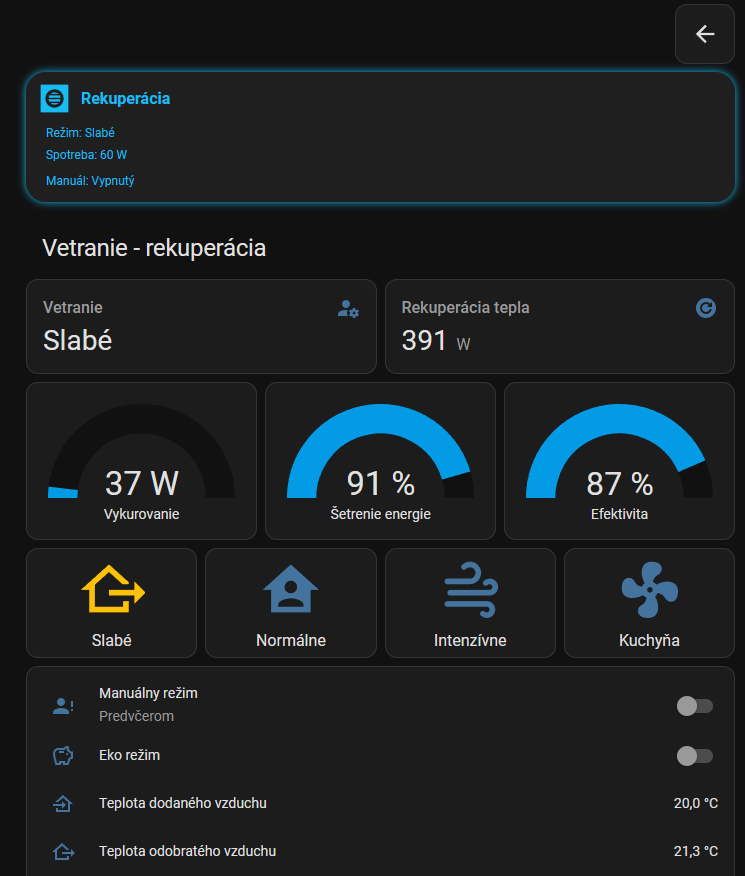Enable the Eko režim switch
745x876 pixels.
695,755
